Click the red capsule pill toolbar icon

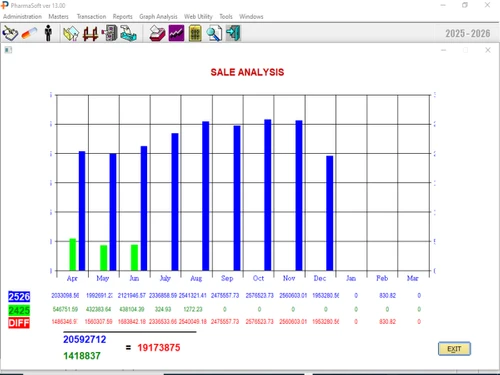pyautogui.click(x=29, y=33)
